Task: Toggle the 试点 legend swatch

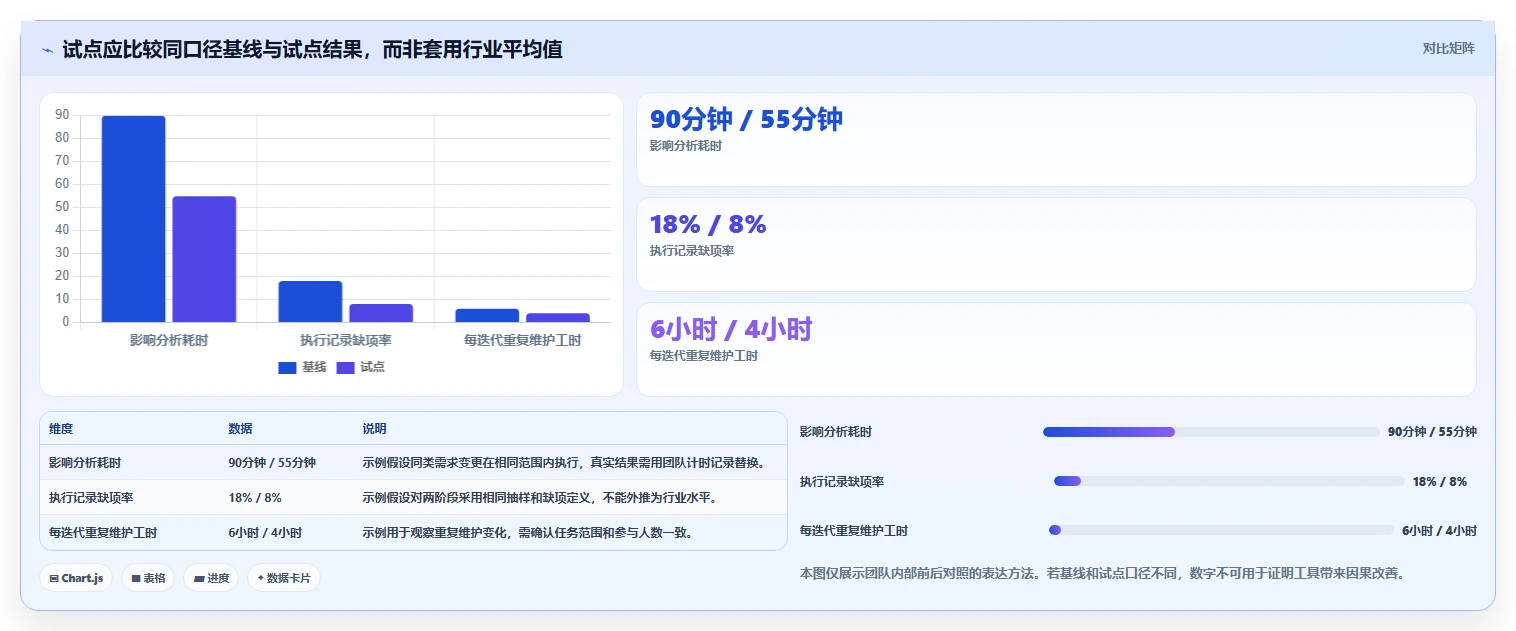Action: [x=346, y=368]
